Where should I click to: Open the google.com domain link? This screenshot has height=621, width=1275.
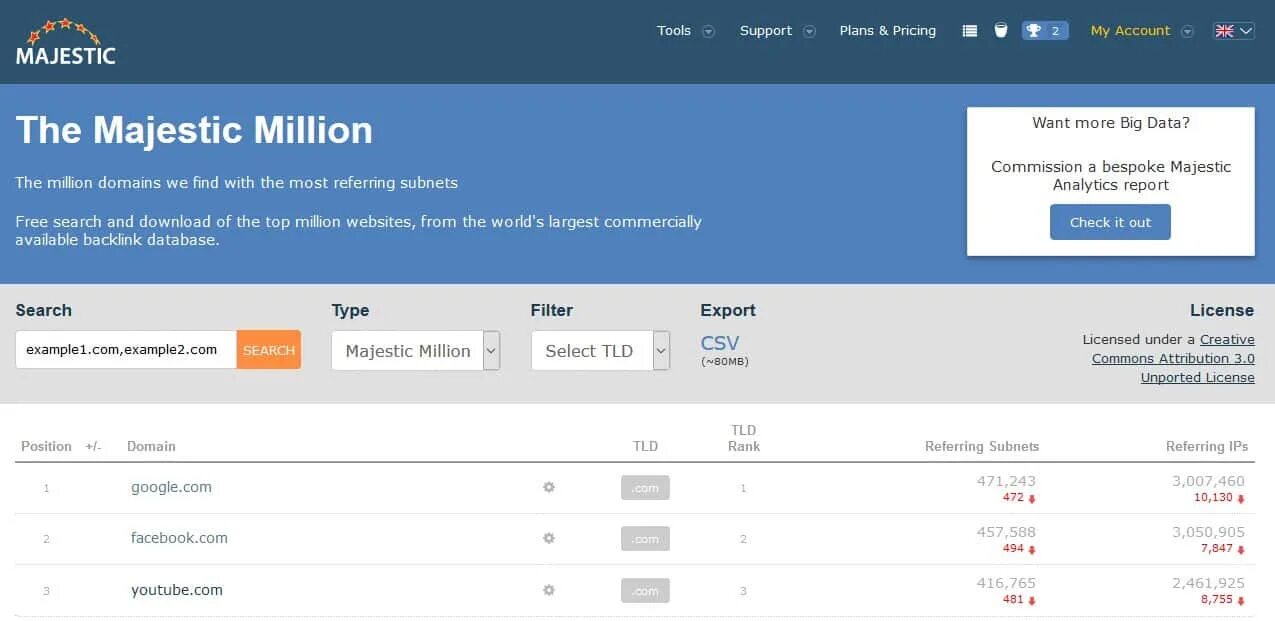[171, 487]
